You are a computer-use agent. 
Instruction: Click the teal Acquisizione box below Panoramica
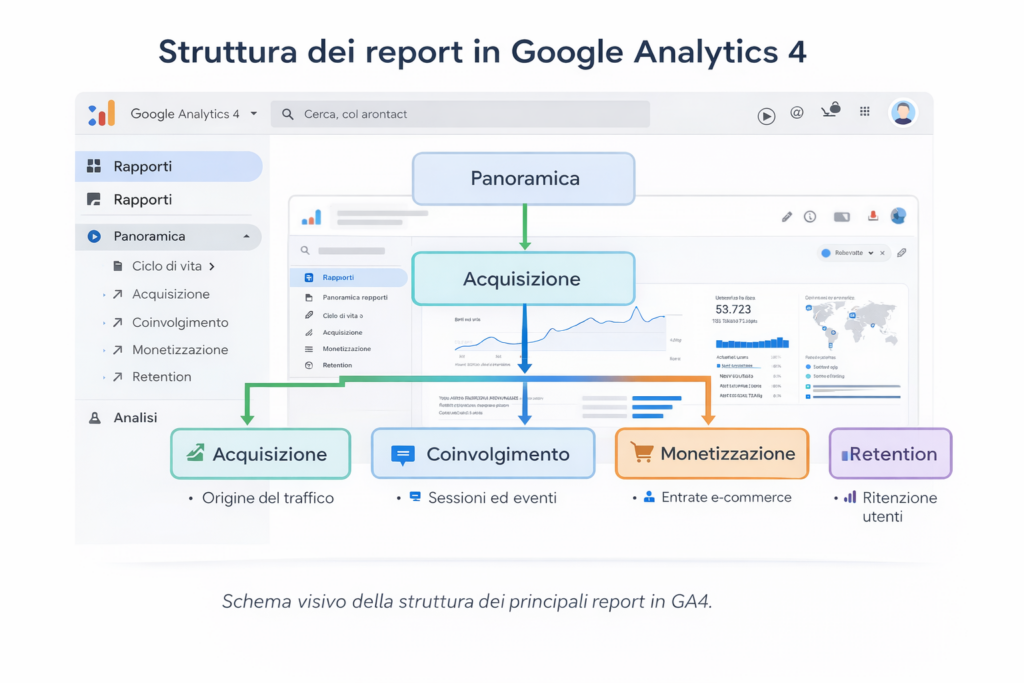[524, 279]
